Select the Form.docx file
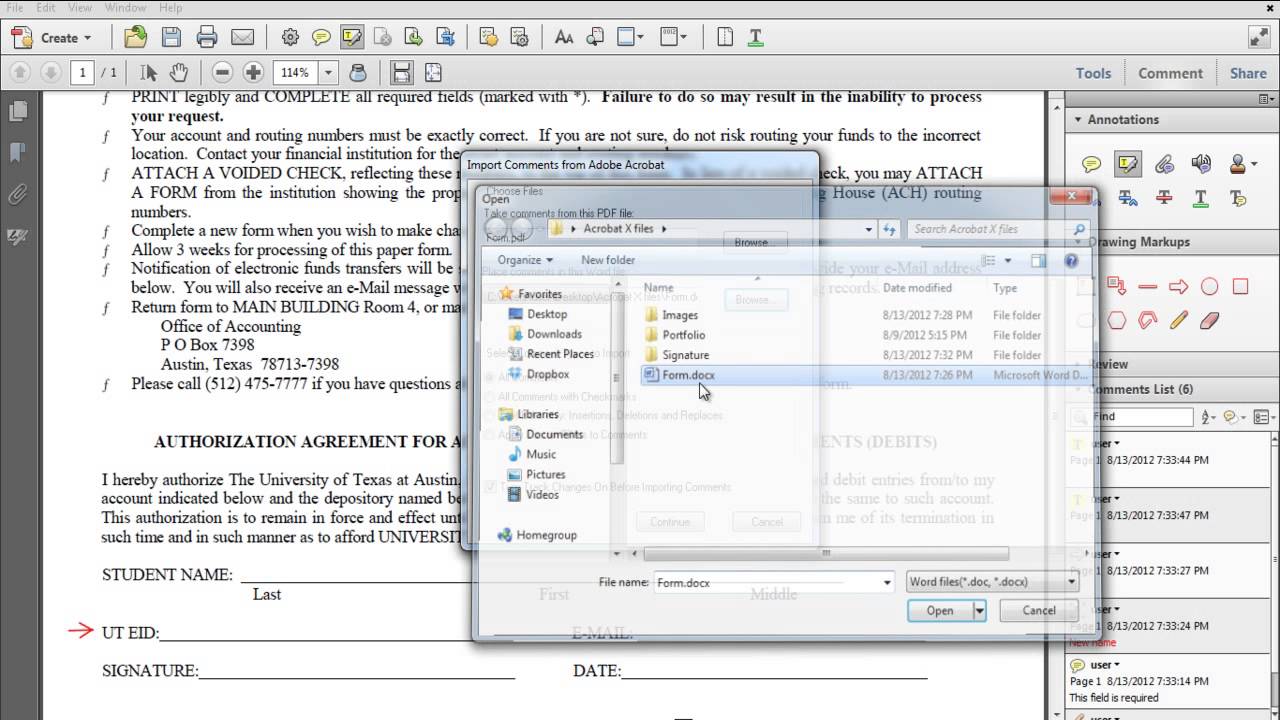1280x720 pixels. click(689, 375)
